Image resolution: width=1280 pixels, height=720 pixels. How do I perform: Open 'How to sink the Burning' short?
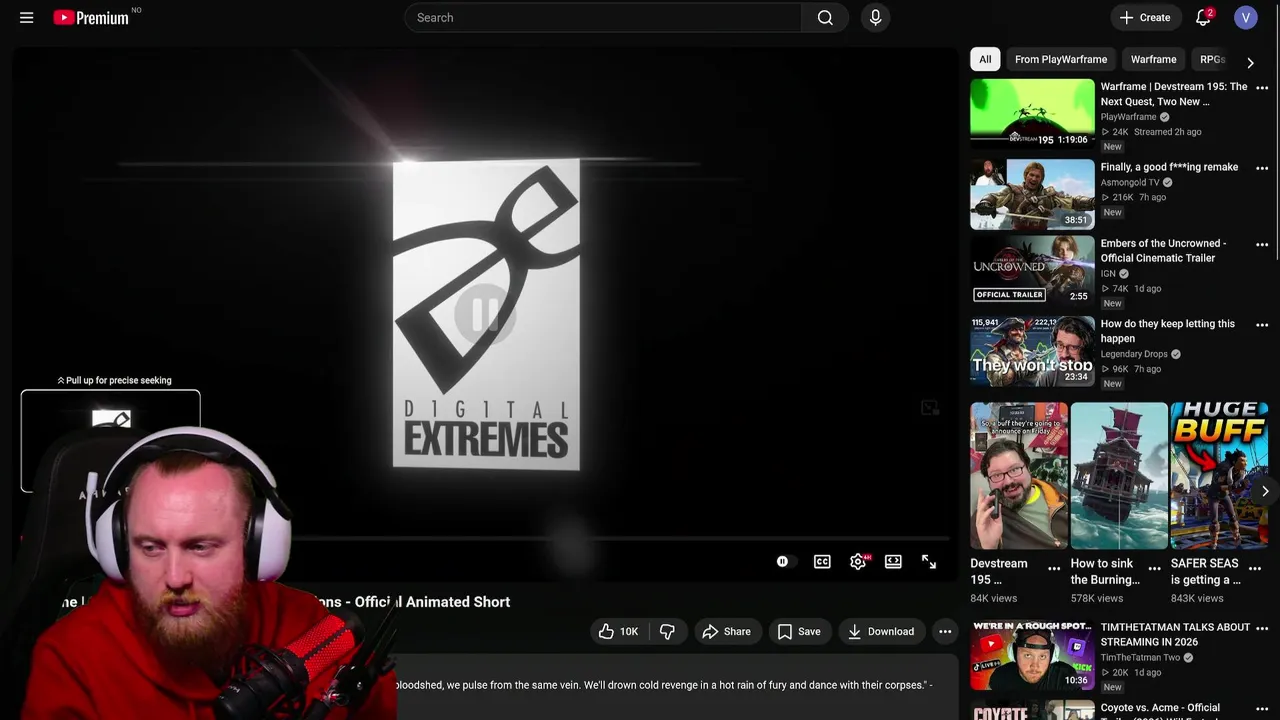[1119, 476]
